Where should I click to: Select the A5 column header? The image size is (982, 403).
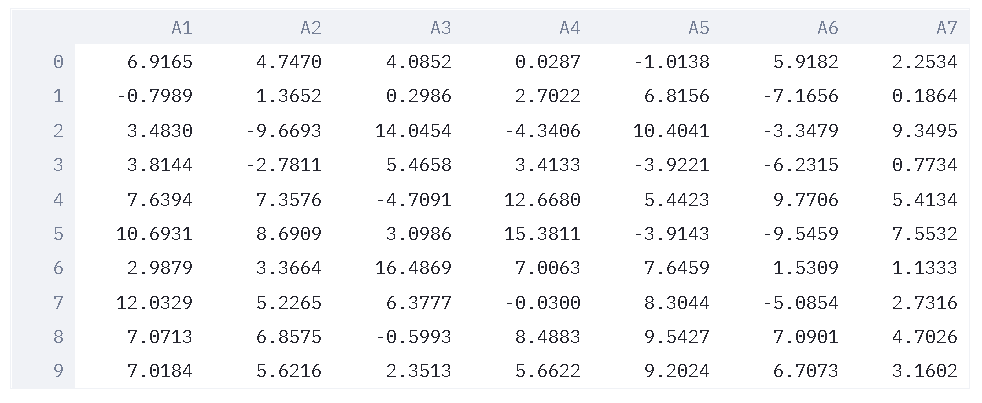pyautogui.click(x=698, y=29)
